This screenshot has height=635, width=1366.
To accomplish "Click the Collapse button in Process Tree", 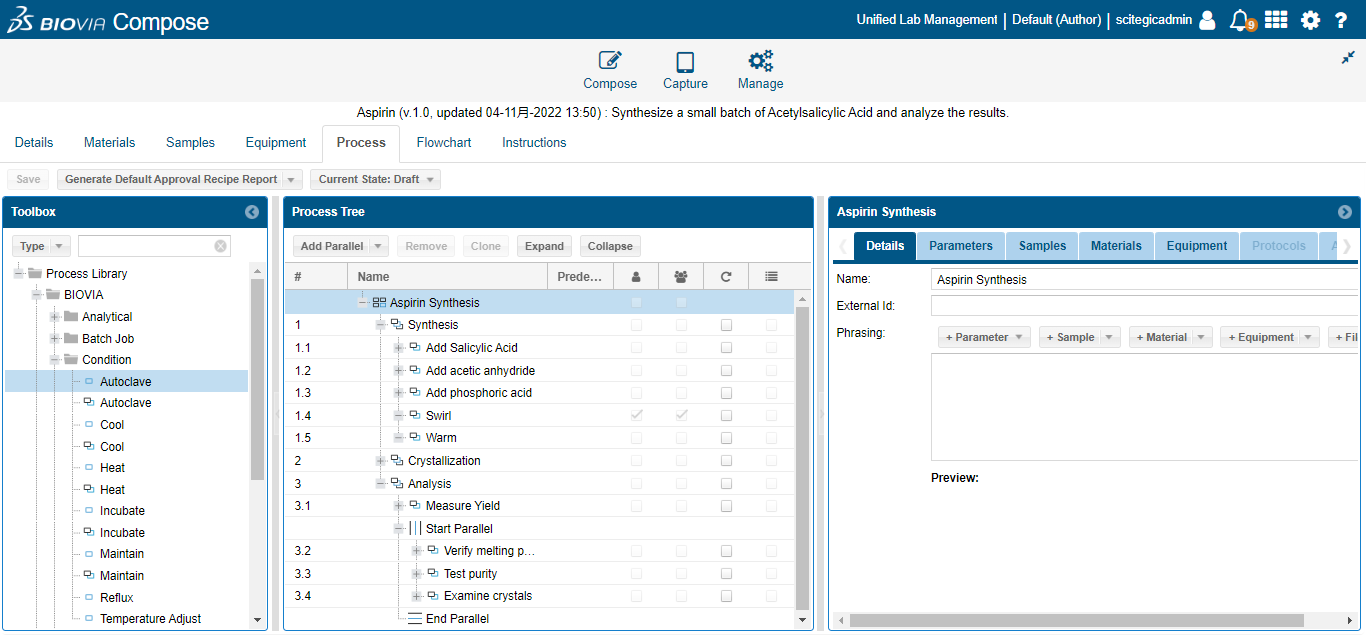I will (610, 246).
